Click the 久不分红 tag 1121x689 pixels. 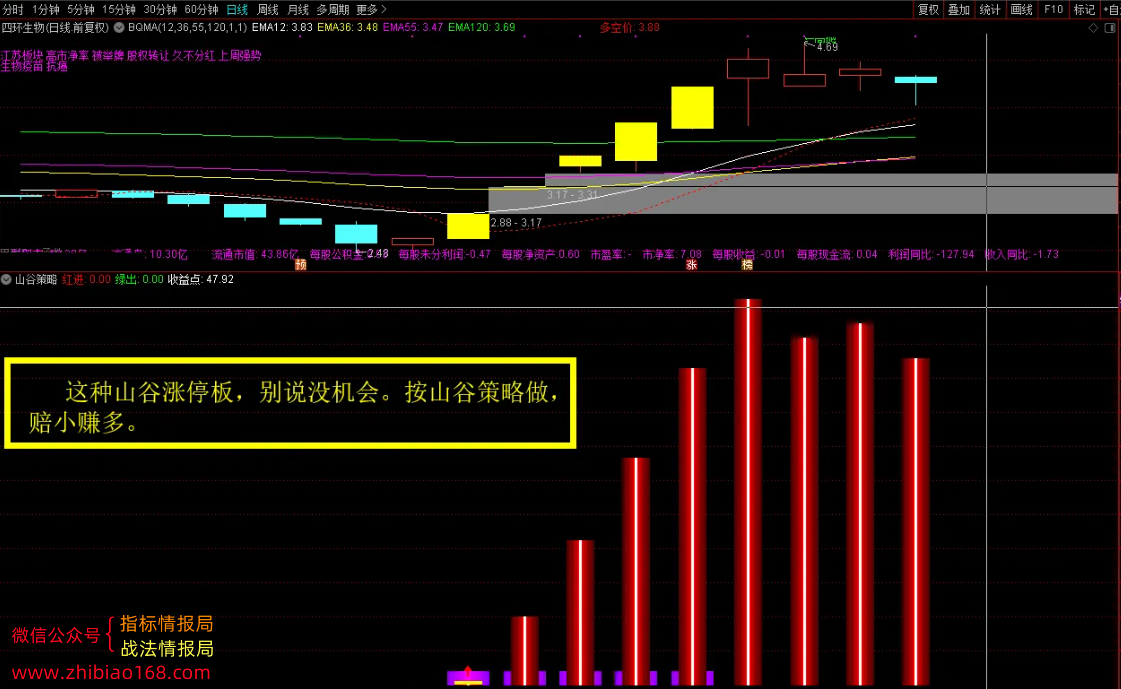click(193, 56)
